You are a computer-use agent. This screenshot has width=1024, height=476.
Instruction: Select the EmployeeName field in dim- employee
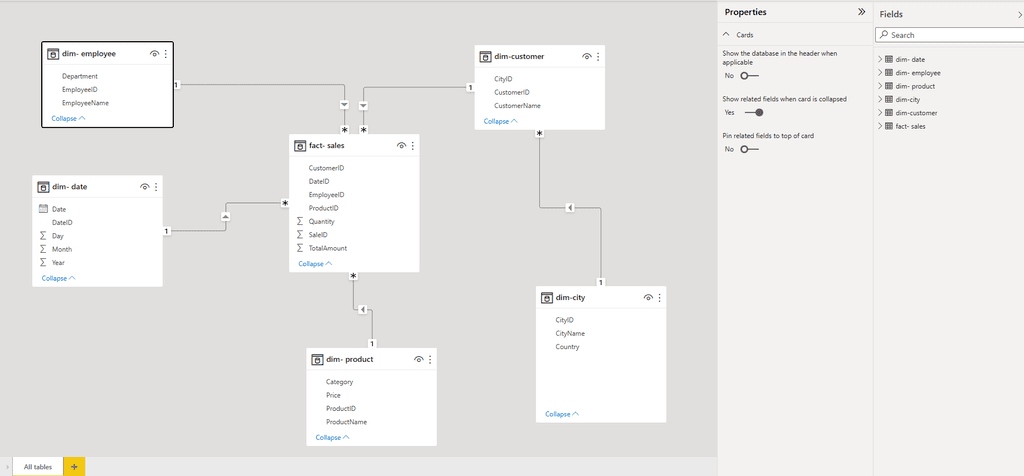[86, 103]
